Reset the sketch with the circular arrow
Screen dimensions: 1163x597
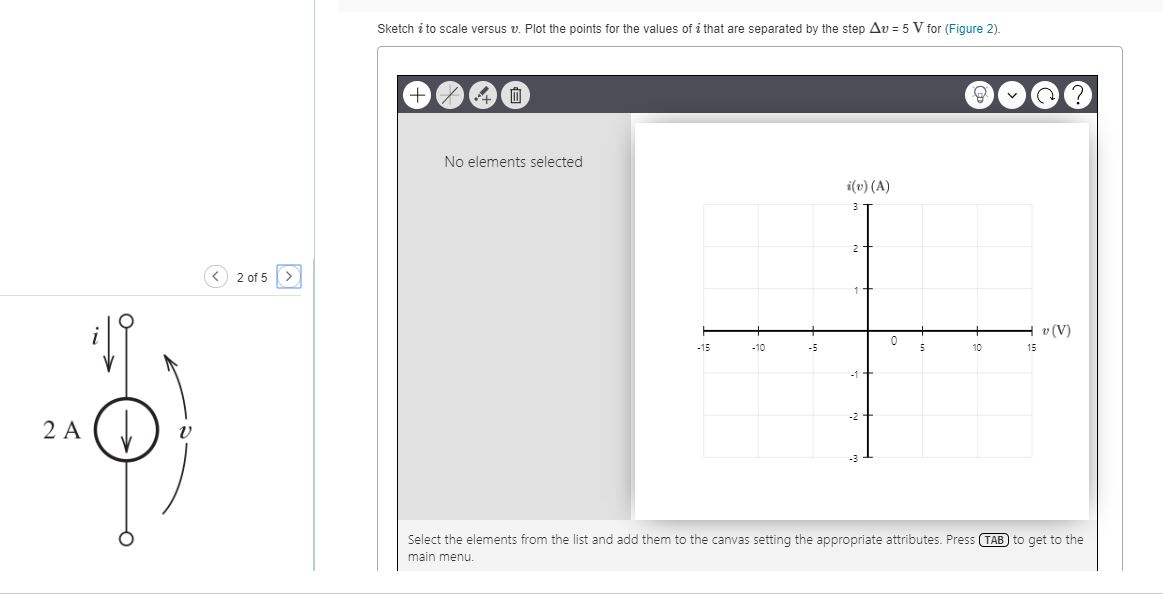pyautogui.click(x=1043, y=93)
